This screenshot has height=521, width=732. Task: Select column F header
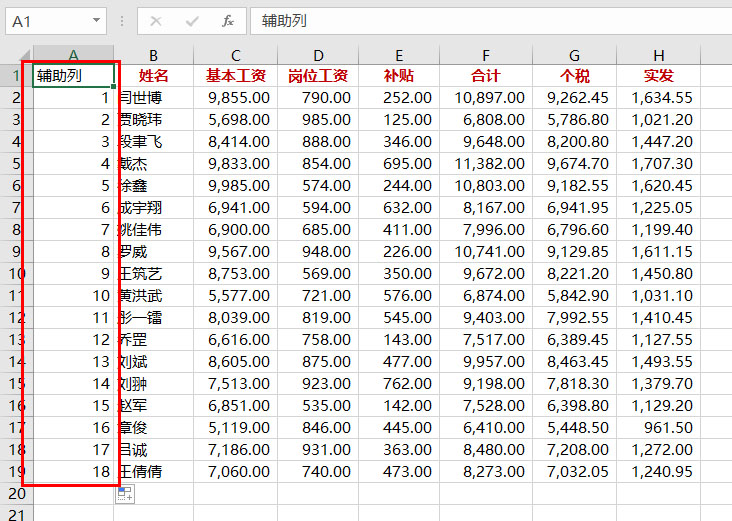click(486, 55)
